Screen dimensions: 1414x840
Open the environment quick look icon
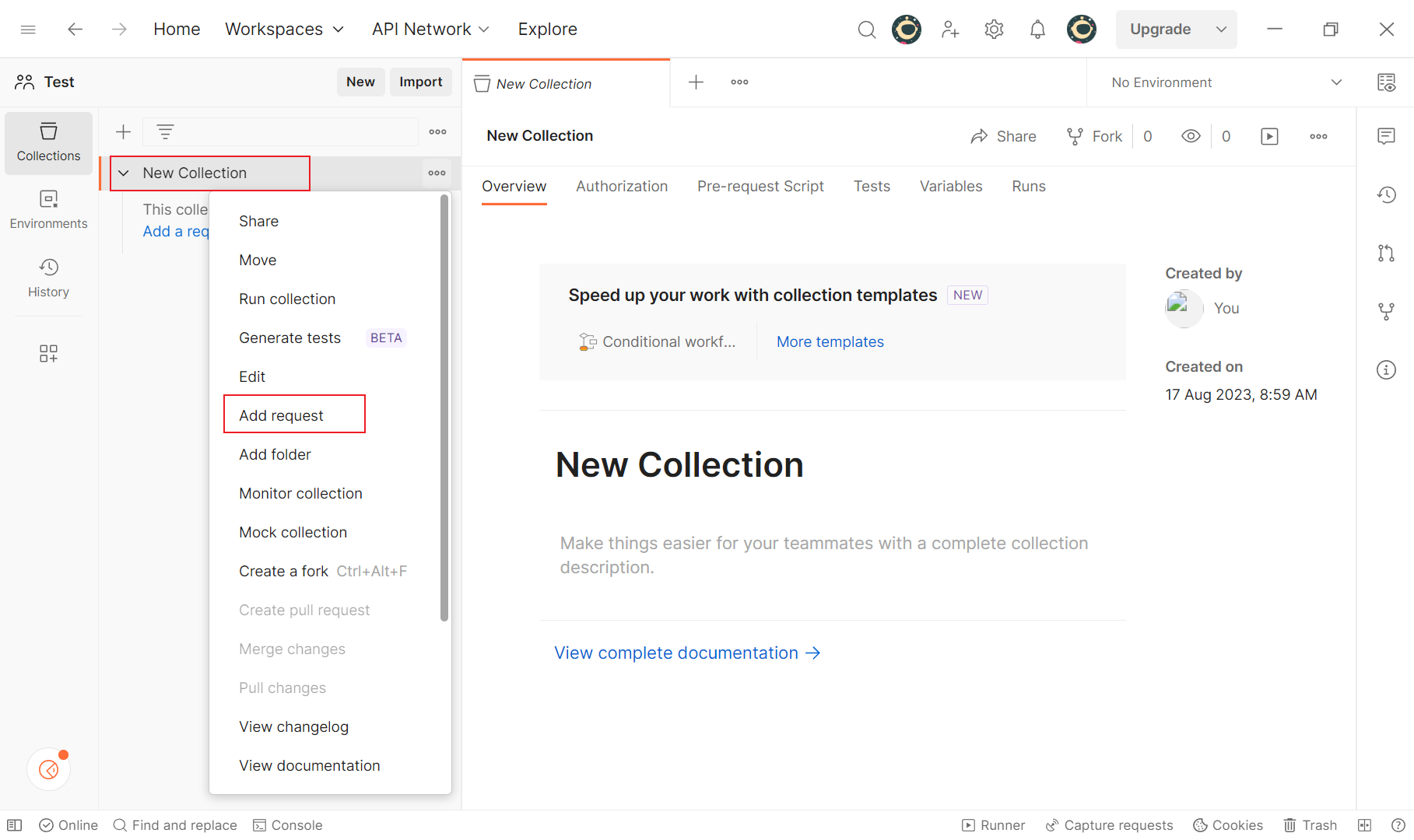pos(1387,82)
